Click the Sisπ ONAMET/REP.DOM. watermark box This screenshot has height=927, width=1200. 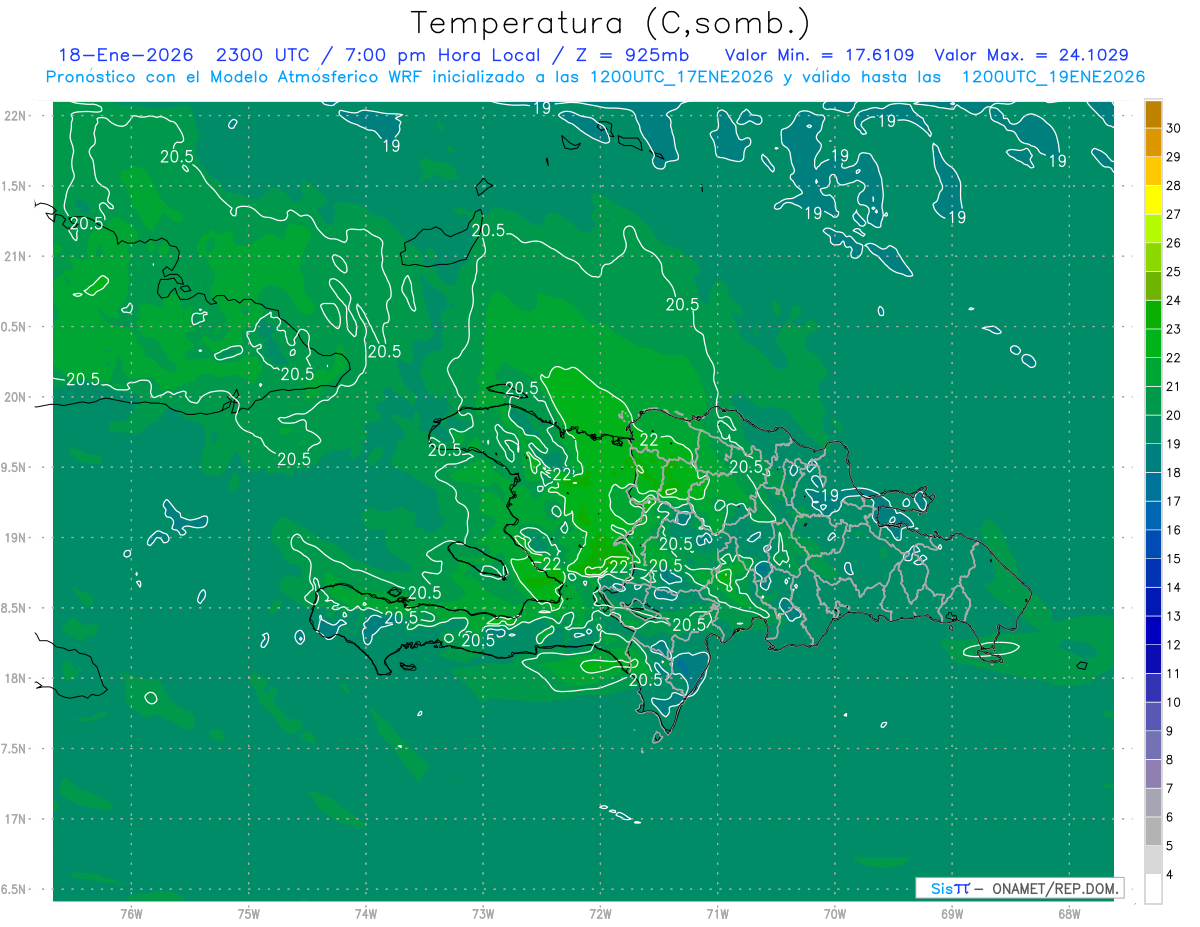tap(1019, 888)
